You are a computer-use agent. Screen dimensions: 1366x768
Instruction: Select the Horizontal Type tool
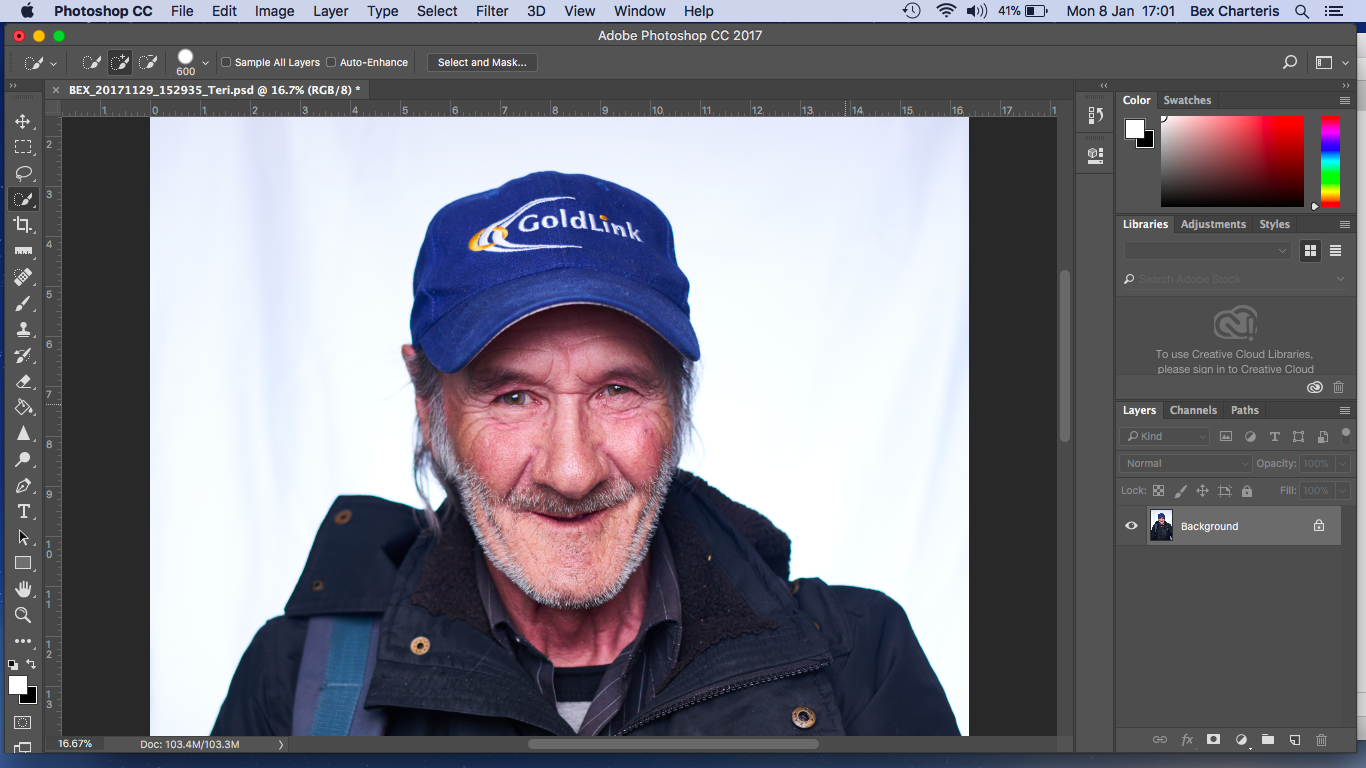click(23, 512)
